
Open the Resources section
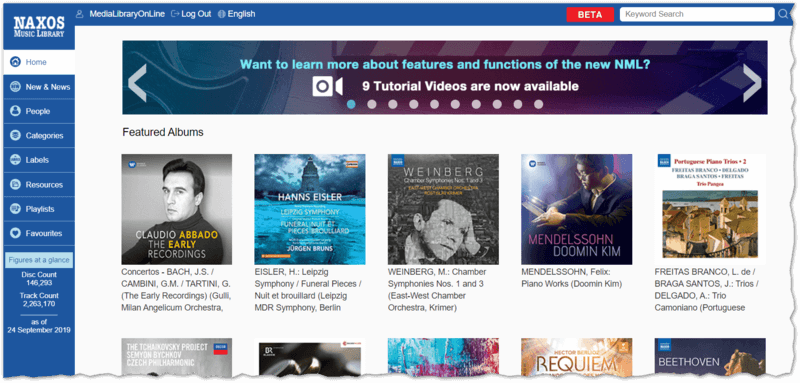39,184
